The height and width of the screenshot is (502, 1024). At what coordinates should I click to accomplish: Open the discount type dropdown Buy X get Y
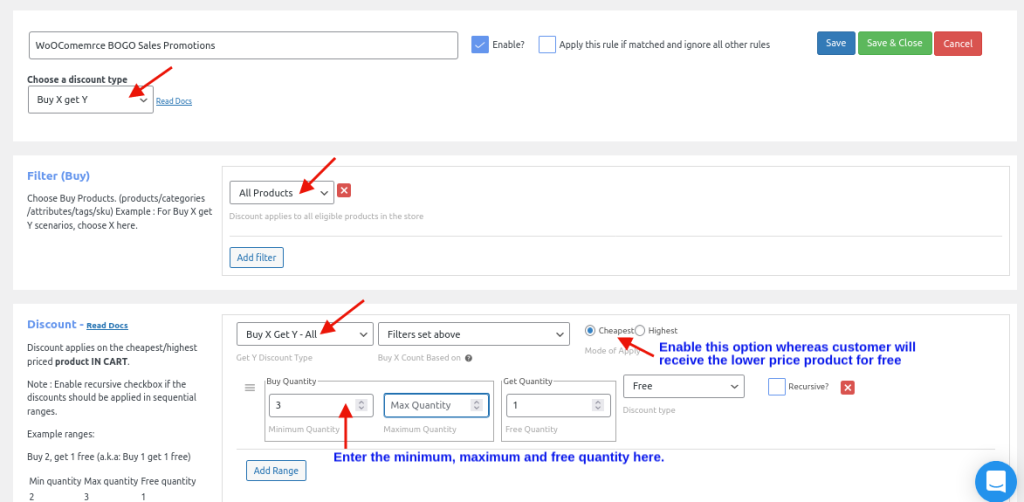pyautogui.click(x=90, y=100)
